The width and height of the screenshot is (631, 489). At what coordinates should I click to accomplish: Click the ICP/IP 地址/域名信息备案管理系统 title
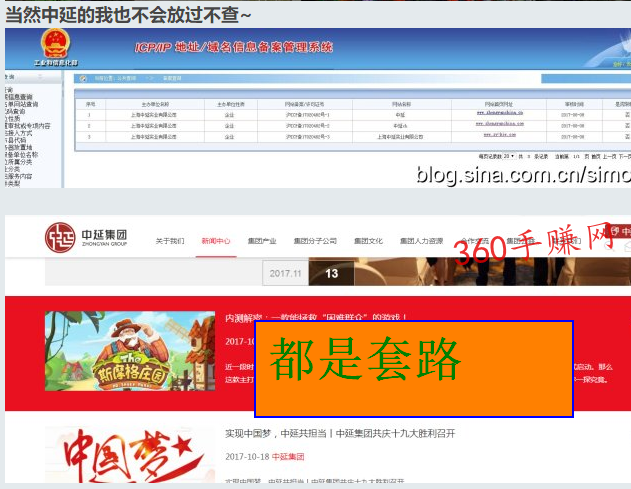233,47
